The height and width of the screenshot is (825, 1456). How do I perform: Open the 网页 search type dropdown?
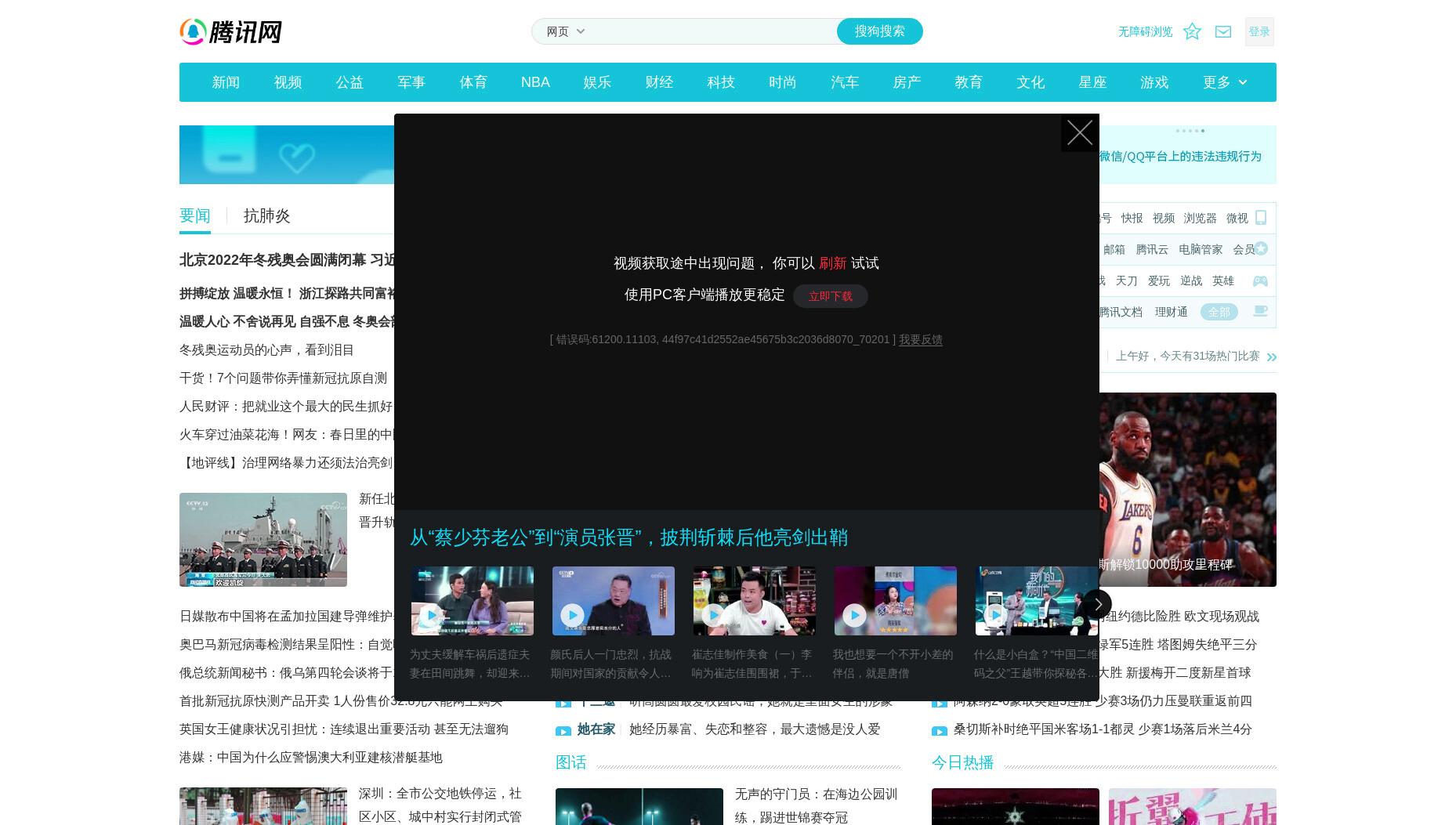(566, 31)
